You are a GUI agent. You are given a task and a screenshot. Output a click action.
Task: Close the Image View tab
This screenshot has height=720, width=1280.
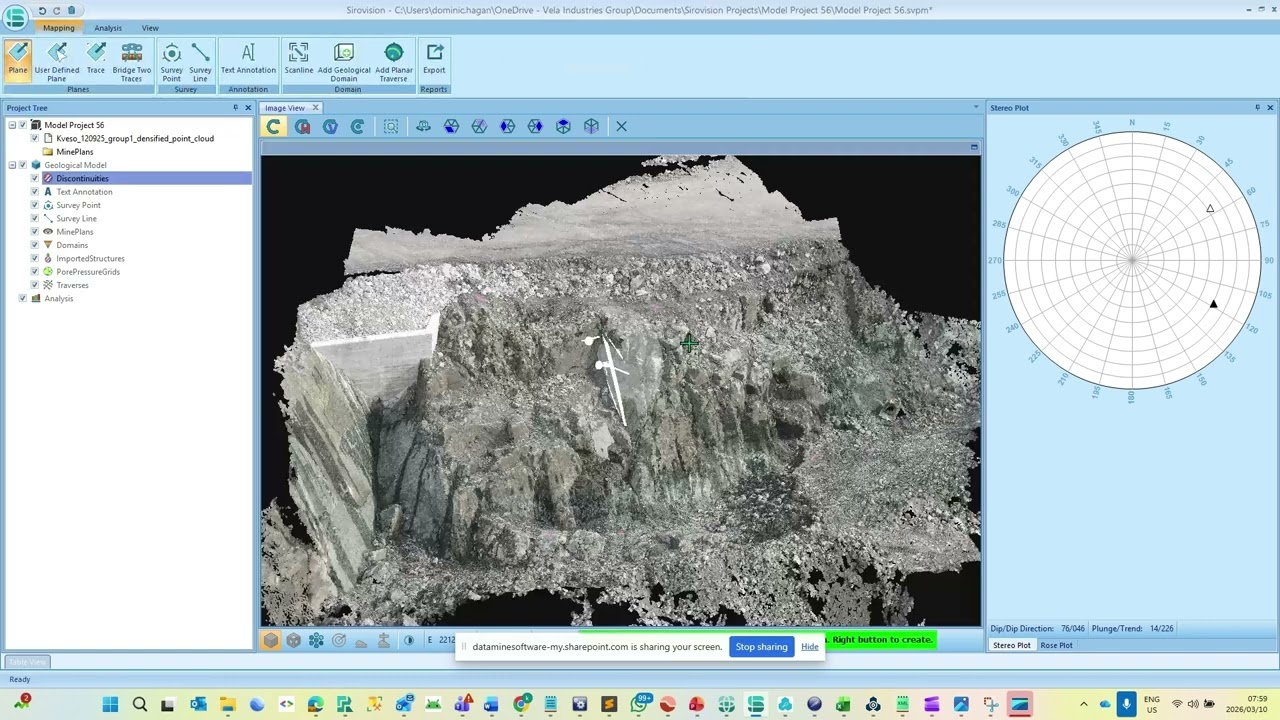pos(315,108)
